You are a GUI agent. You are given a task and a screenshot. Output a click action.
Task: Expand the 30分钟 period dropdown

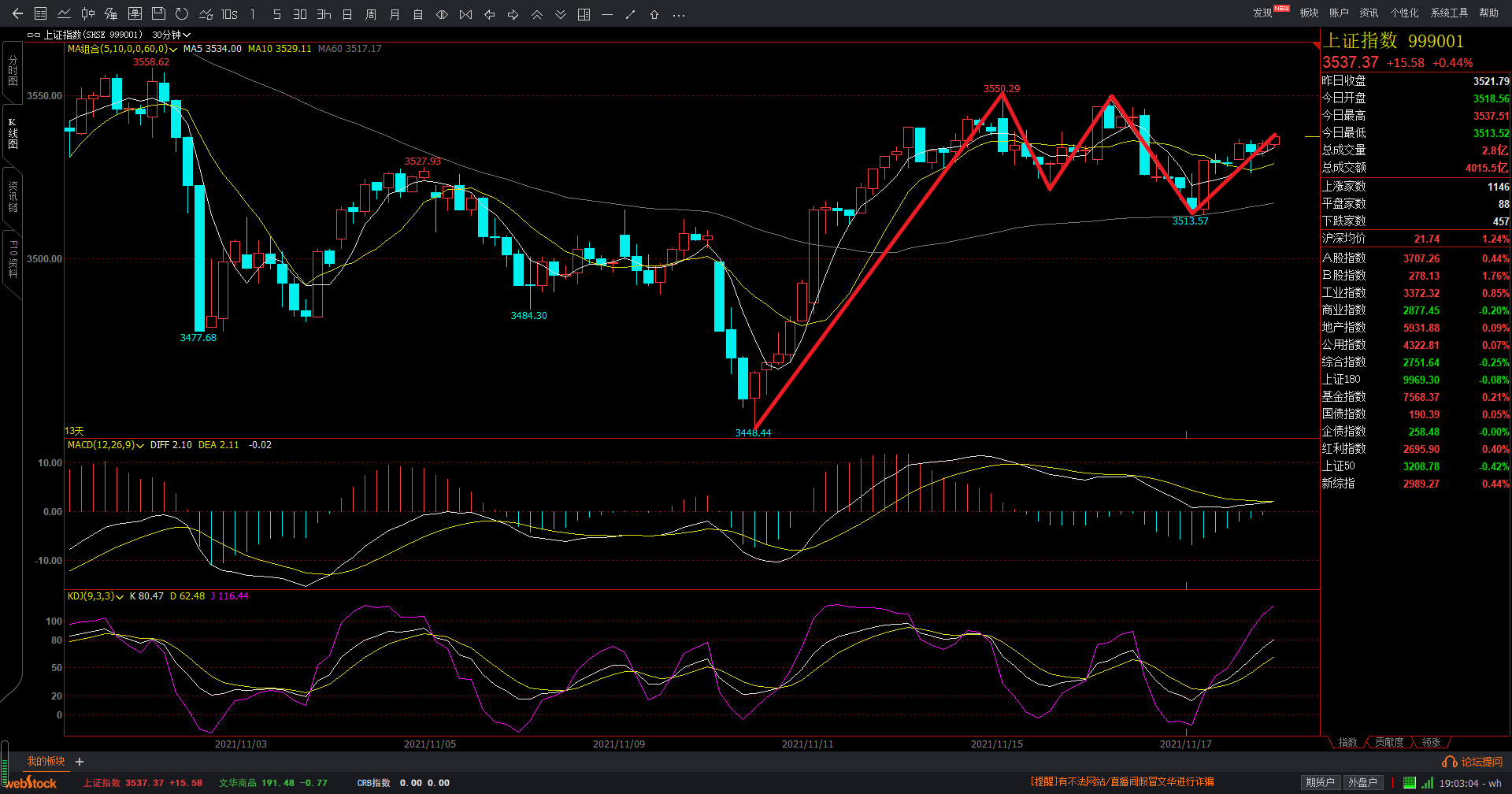pos(171,35)
